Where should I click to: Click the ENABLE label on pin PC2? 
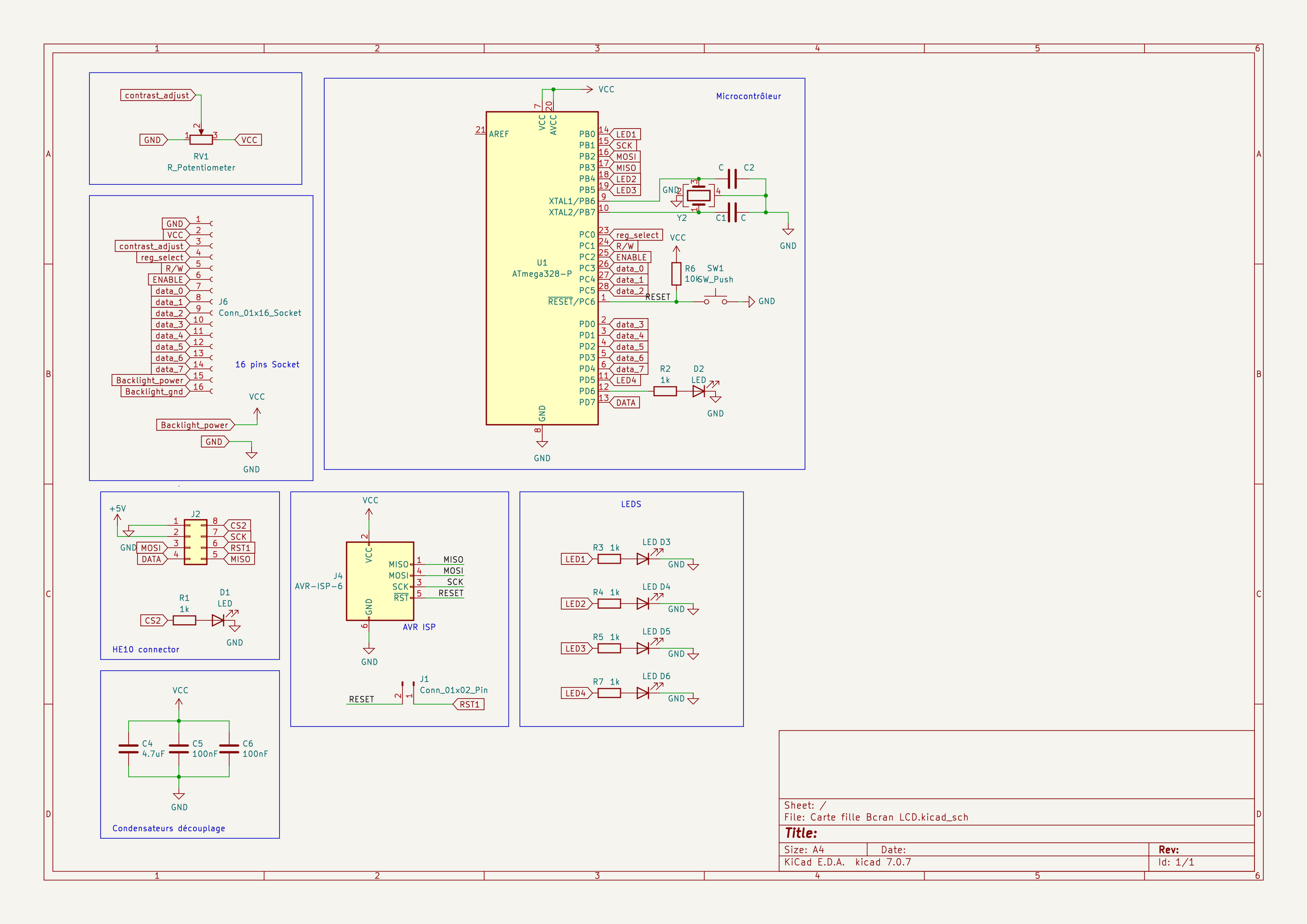pos(630,257)
